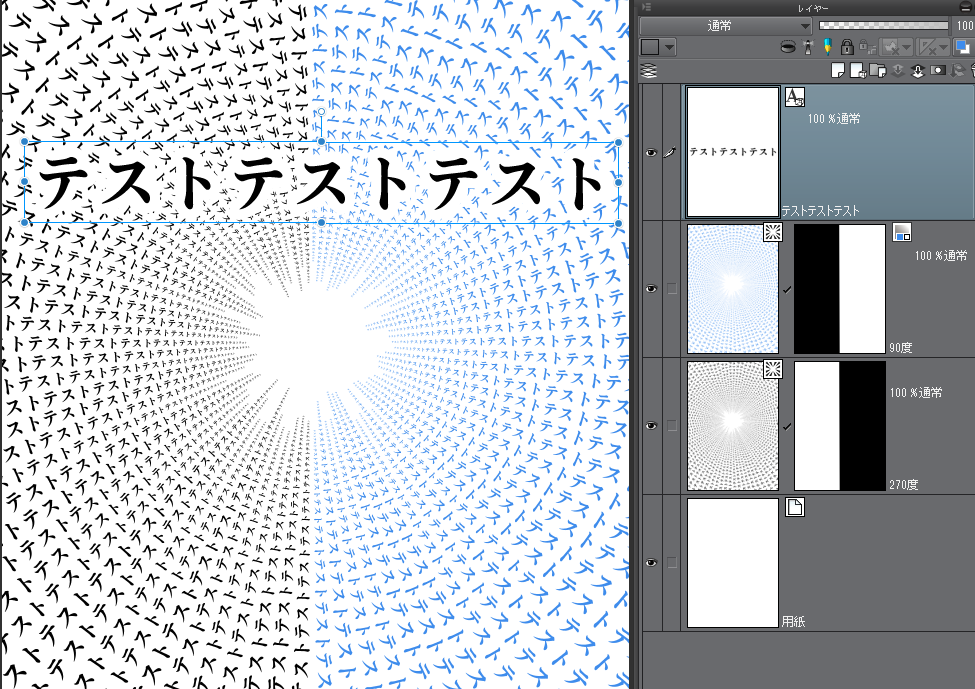Select the 270度 layer mask thumbnail
Screen dimensions: 975x689
pos(839,425)
